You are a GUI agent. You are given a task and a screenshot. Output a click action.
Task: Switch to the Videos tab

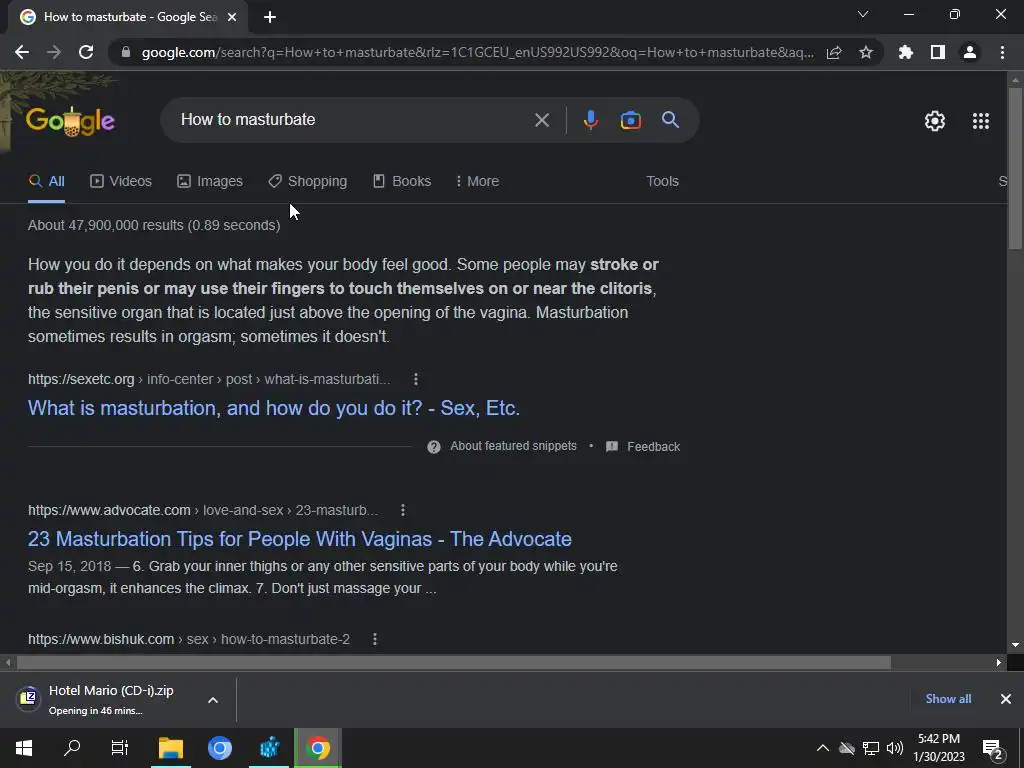tap(121, 182)
